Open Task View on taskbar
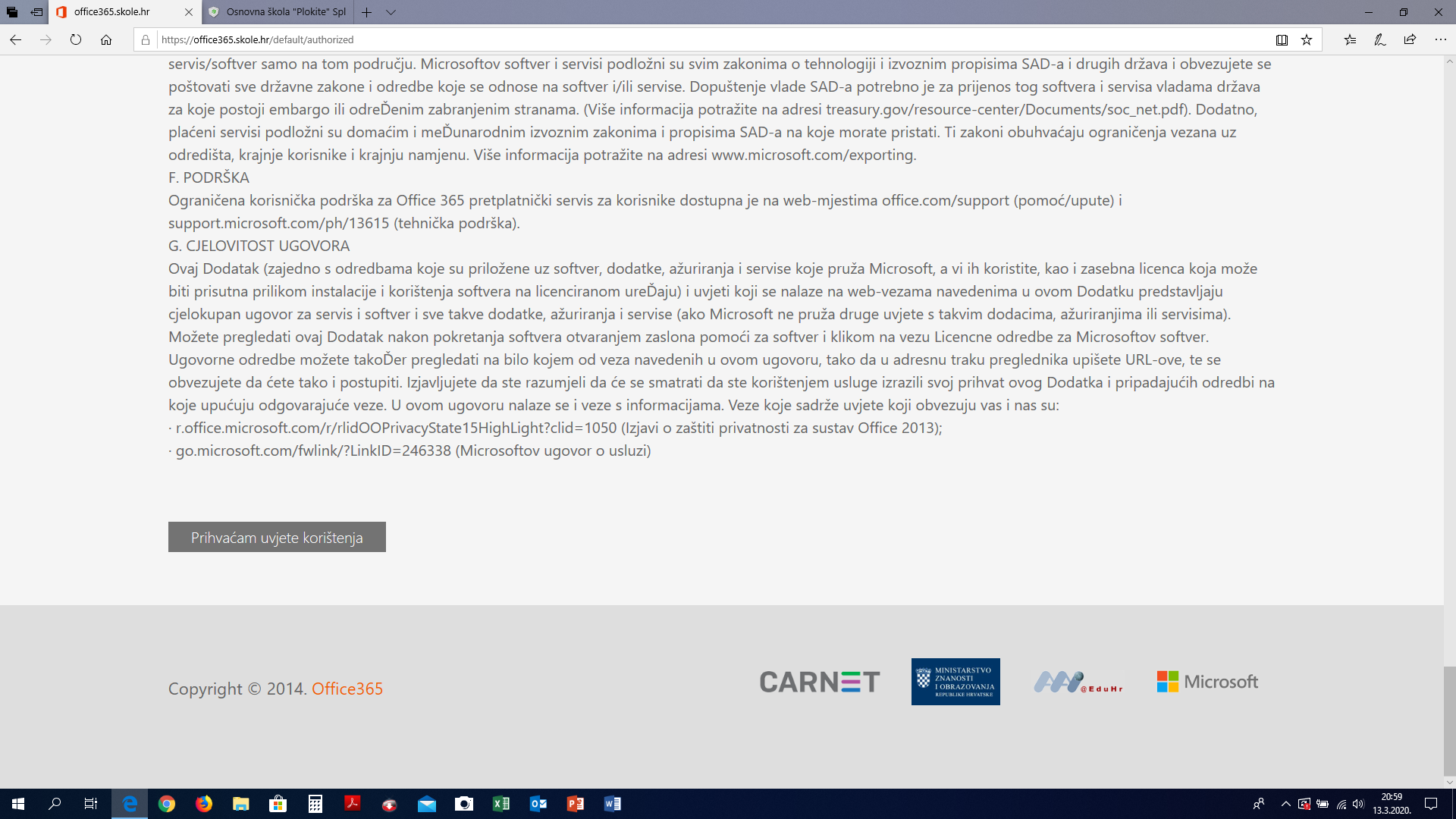 tap(91, 804)
